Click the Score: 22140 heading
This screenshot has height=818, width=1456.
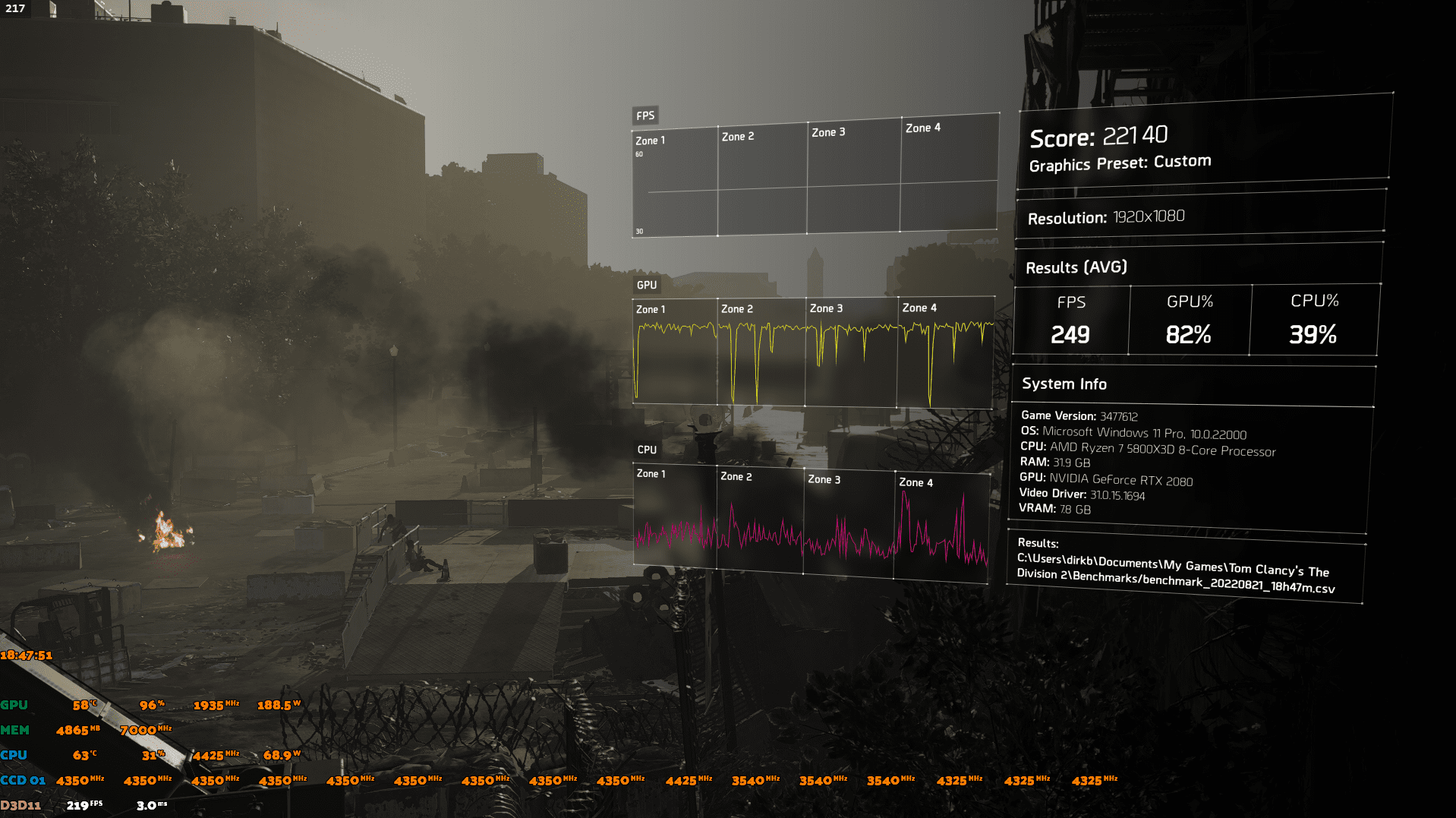[x=1098, y=137]
